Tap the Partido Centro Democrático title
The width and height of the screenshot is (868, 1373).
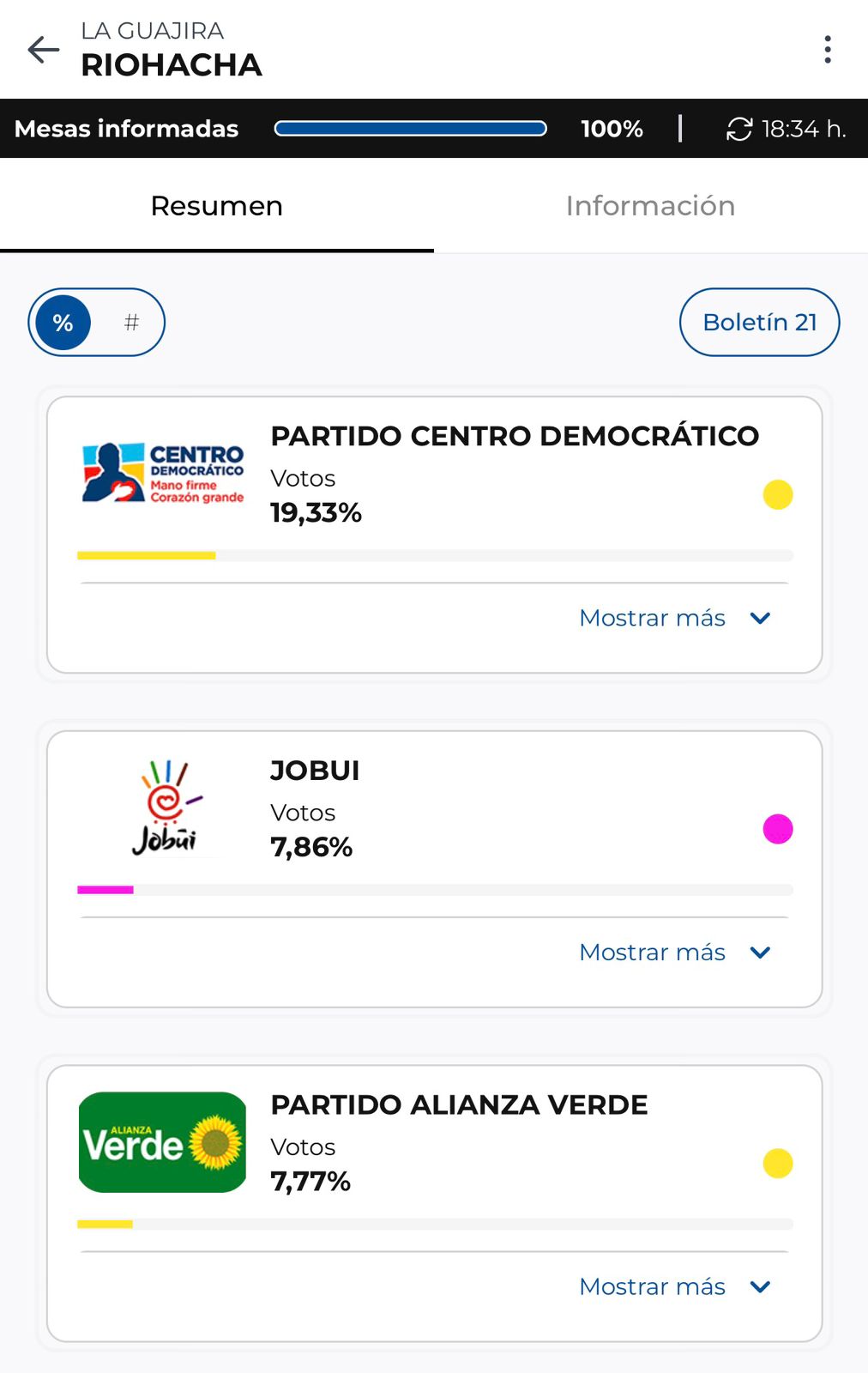(515, 436)
